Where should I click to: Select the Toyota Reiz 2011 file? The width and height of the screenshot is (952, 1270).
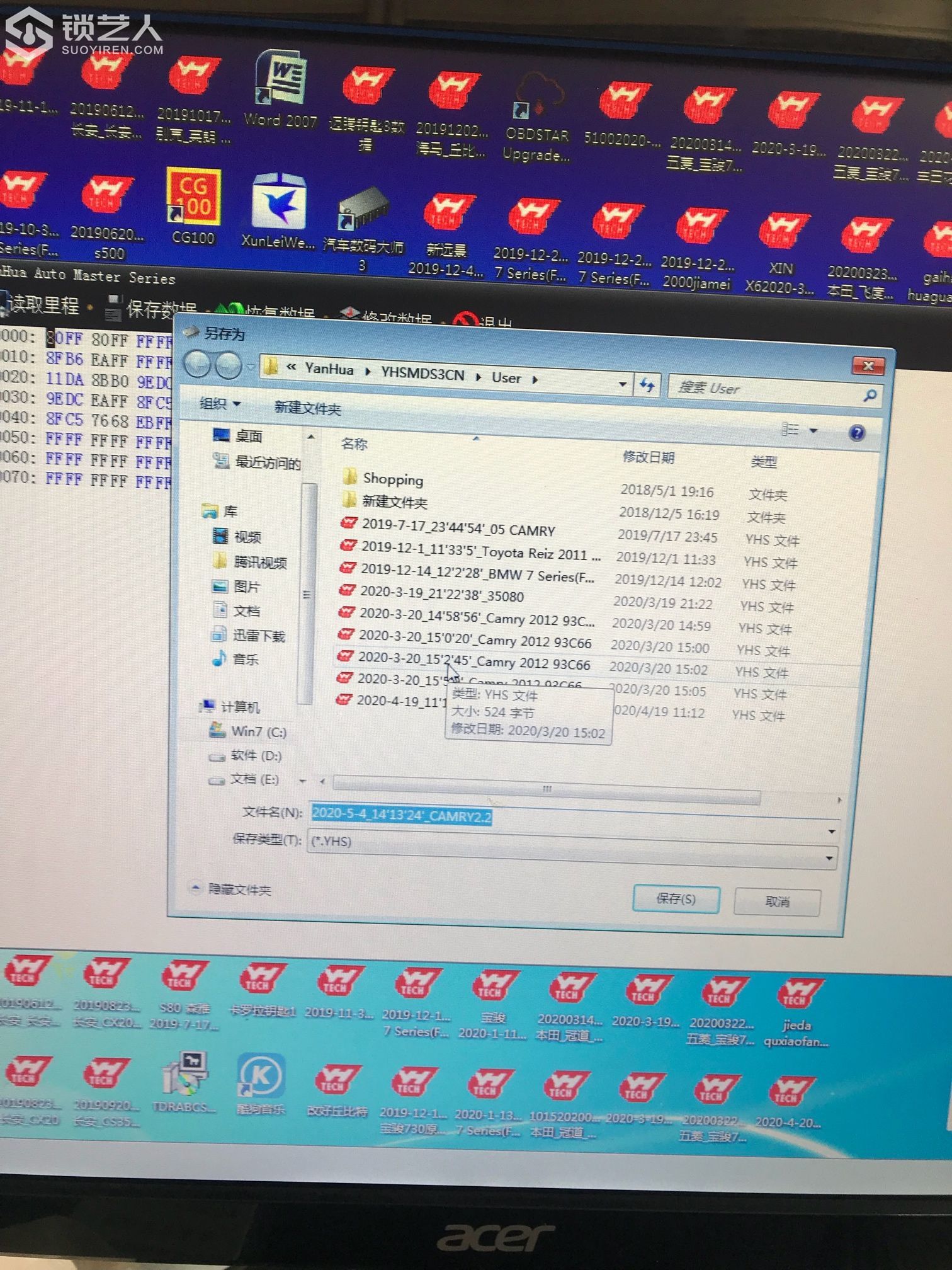pos(470,551)
